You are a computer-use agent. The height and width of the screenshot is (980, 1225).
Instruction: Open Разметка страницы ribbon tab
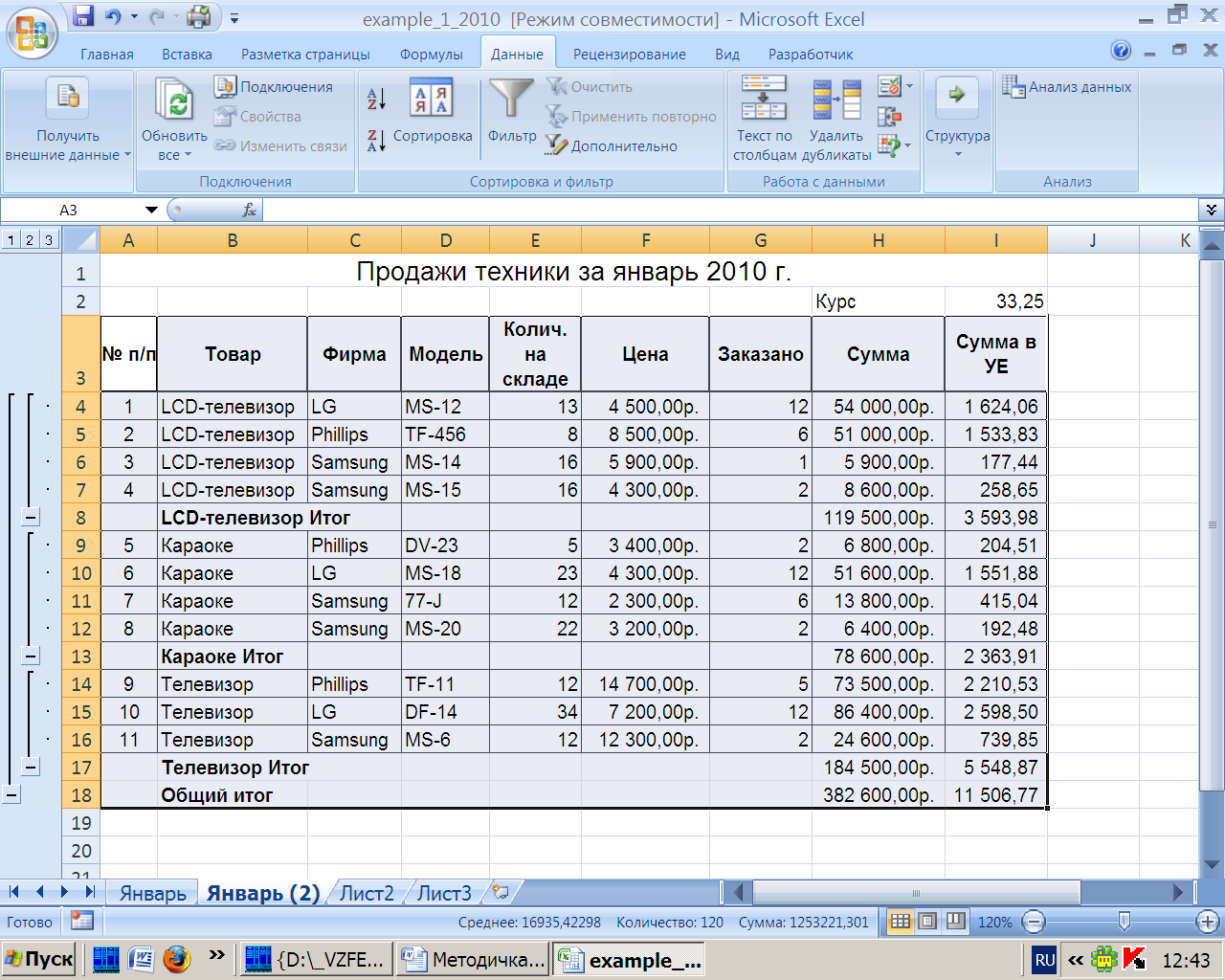pos(305,55)
